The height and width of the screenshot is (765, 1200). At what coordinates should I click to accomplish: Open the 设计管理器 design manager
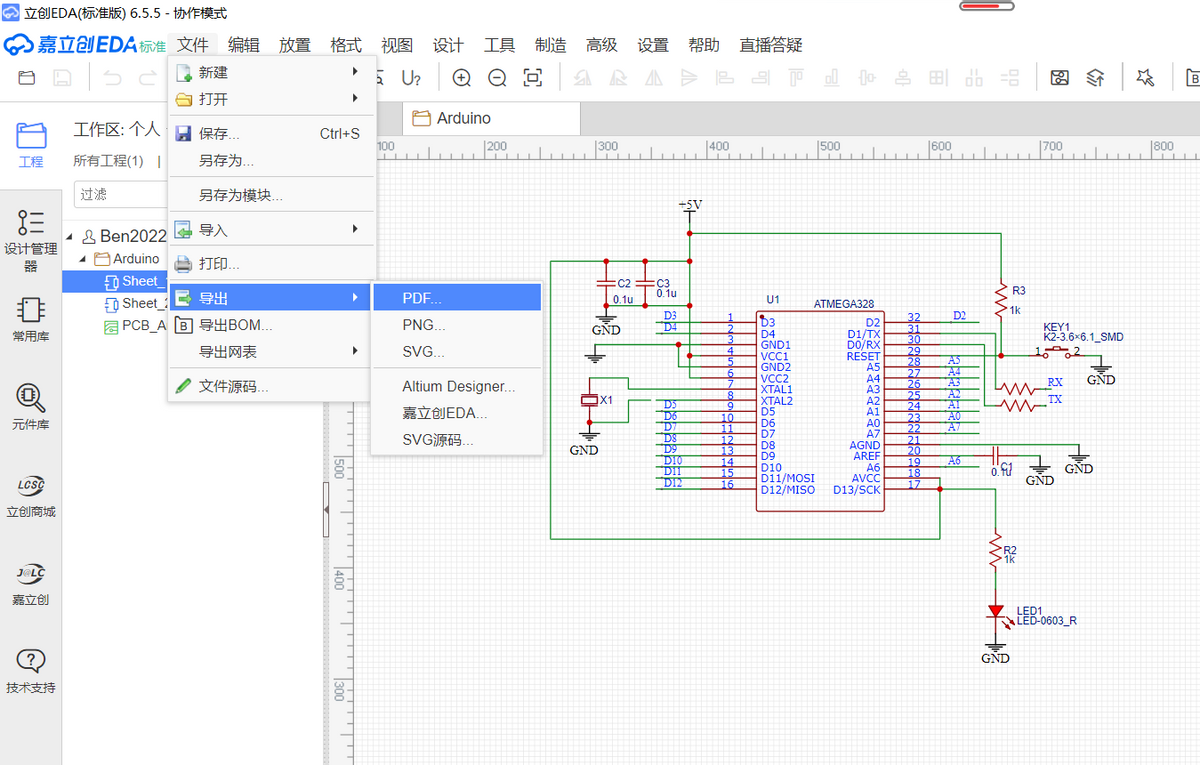[x=31, y=240]
